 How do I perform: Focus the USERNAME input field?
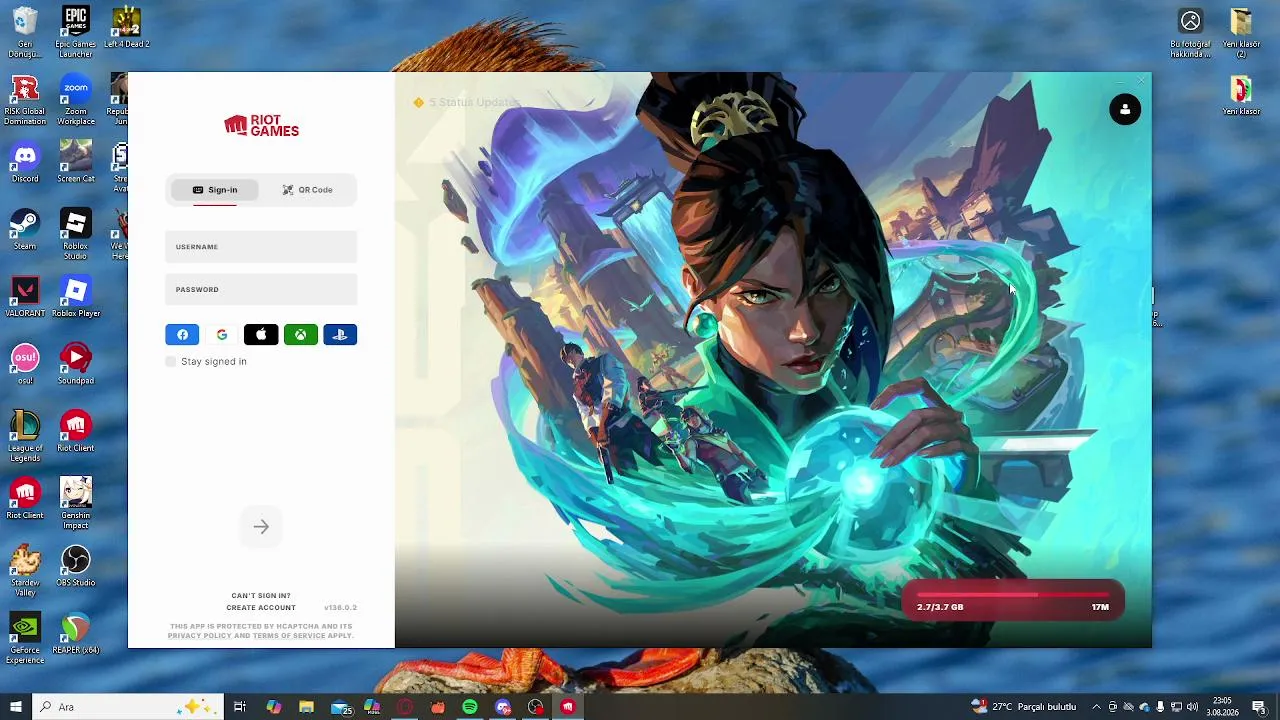[261, 247]
